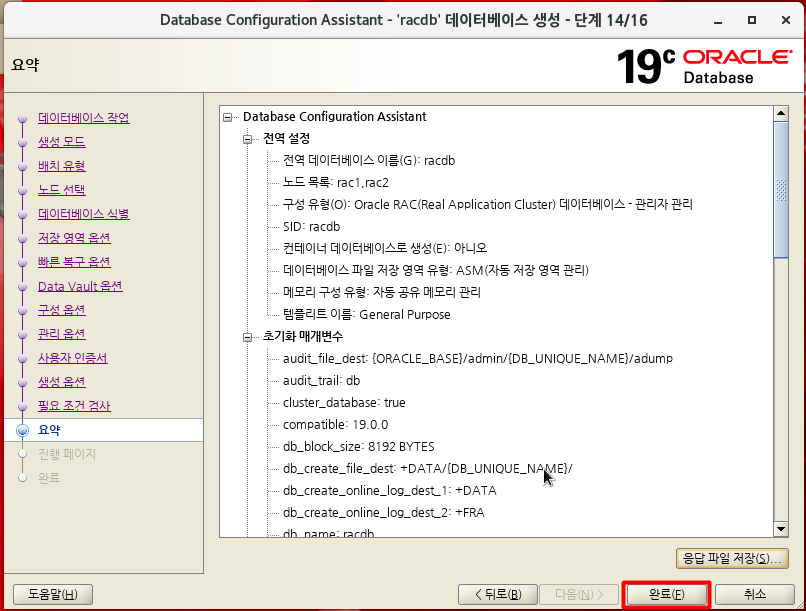The height and width of the screenshot is (611, 806).
Task: Select 컨테이너 데이터베이스로 생성(E): 아니오 row
Action: coord(384,248)
